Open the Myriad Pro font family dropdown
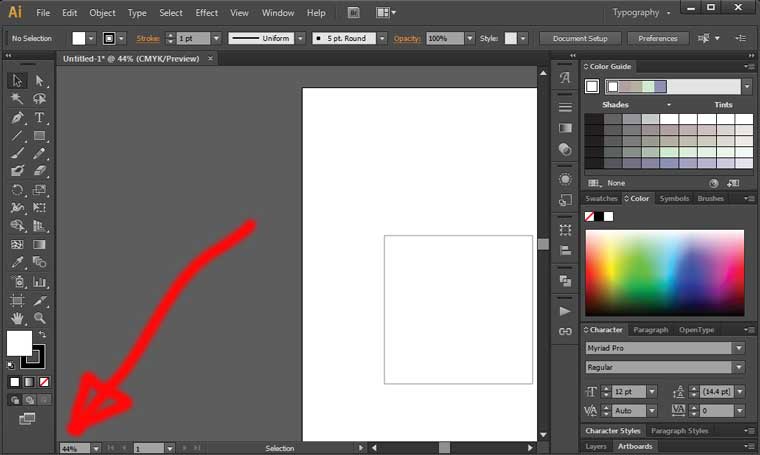Viewport: 760px width, 455px height. coord(739,348)
